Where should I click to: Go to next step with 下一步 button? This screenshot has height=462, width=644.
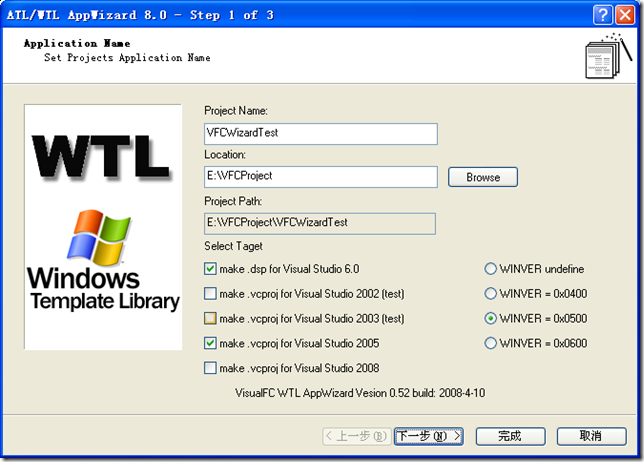428,436
